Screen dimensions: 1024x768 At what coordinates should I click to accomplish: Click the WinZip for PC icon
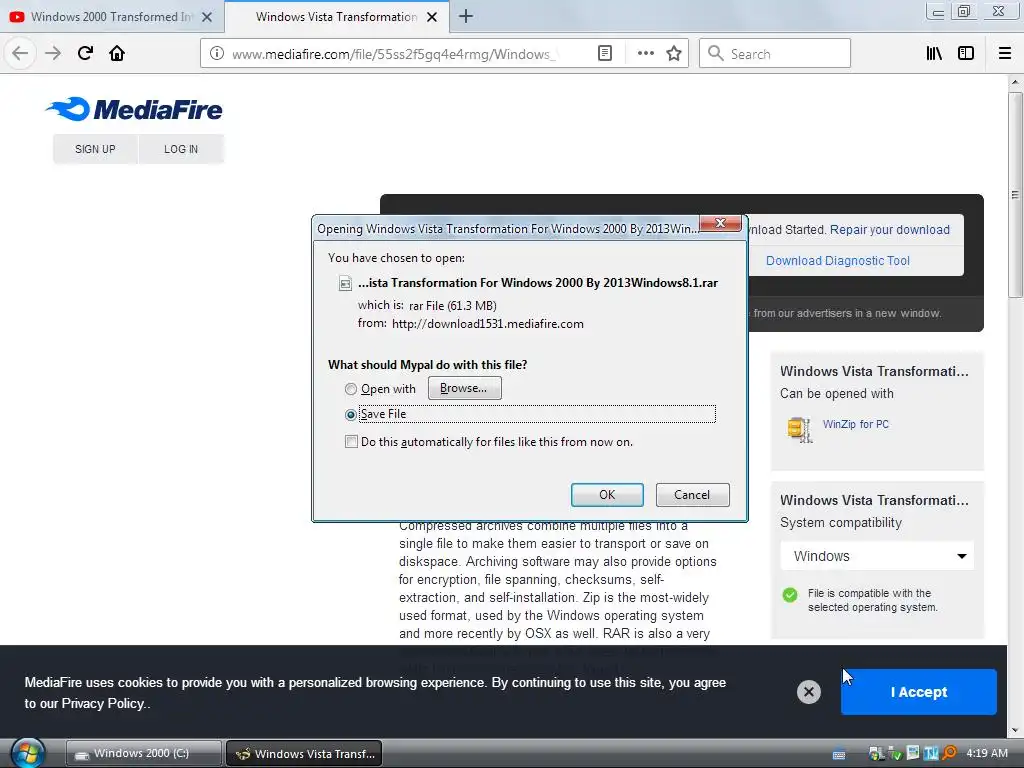[799, 429]
